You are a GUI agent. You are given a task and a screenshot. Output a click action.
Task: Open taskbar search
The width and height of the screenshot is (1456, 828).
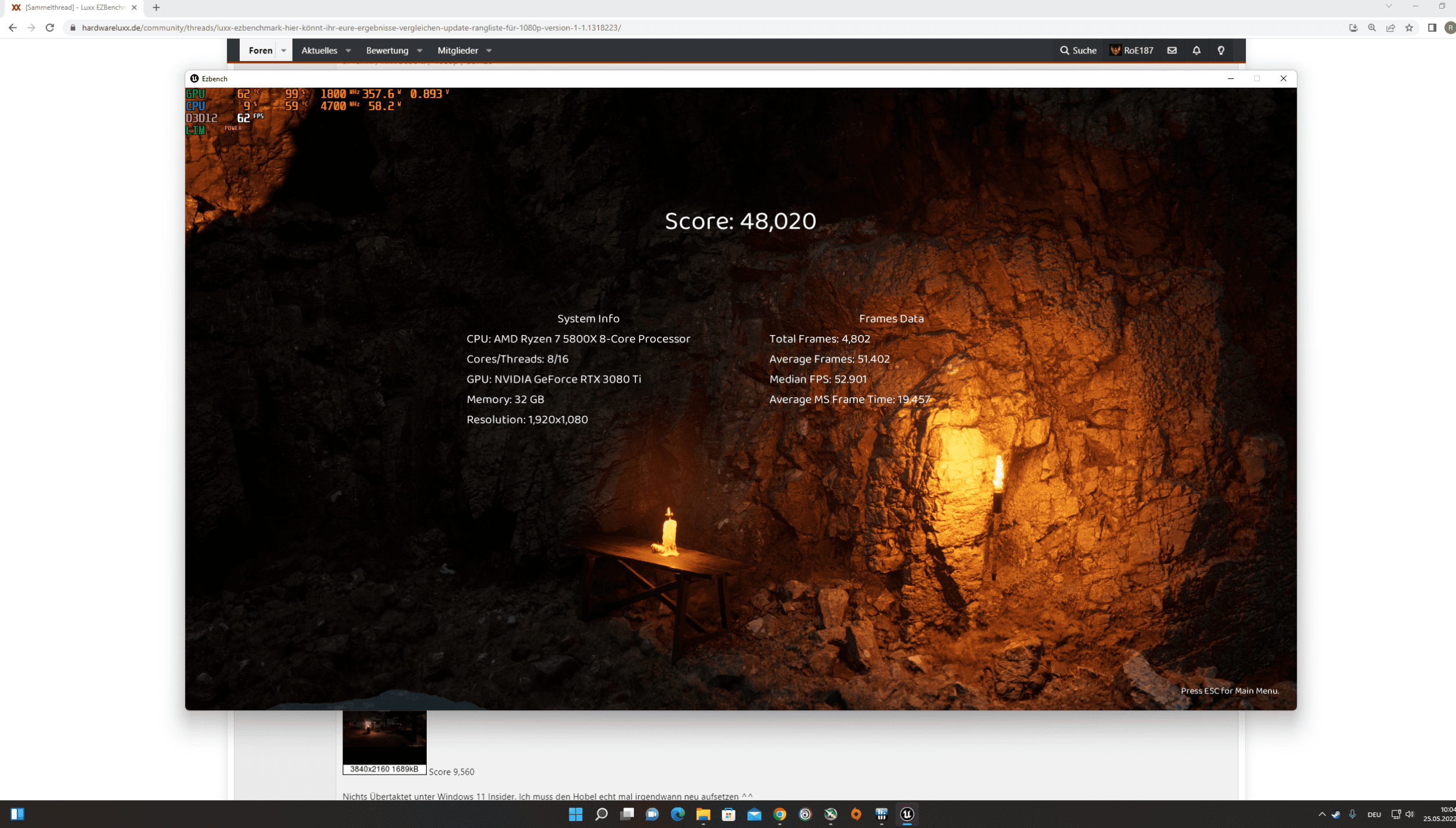[601, 815]
